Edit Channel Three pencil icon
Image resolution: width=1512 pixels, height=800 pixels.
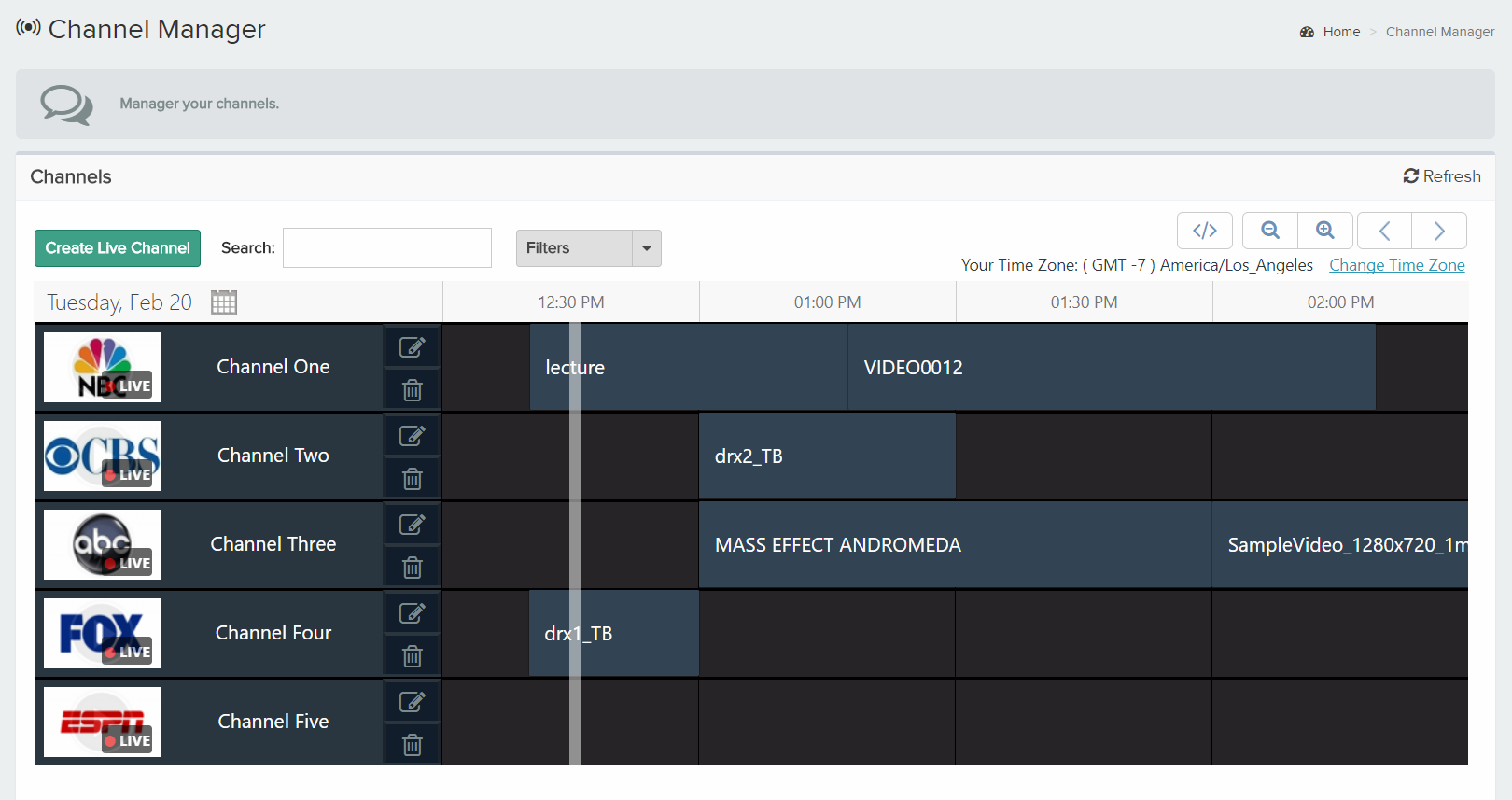(x=412, y=525)
